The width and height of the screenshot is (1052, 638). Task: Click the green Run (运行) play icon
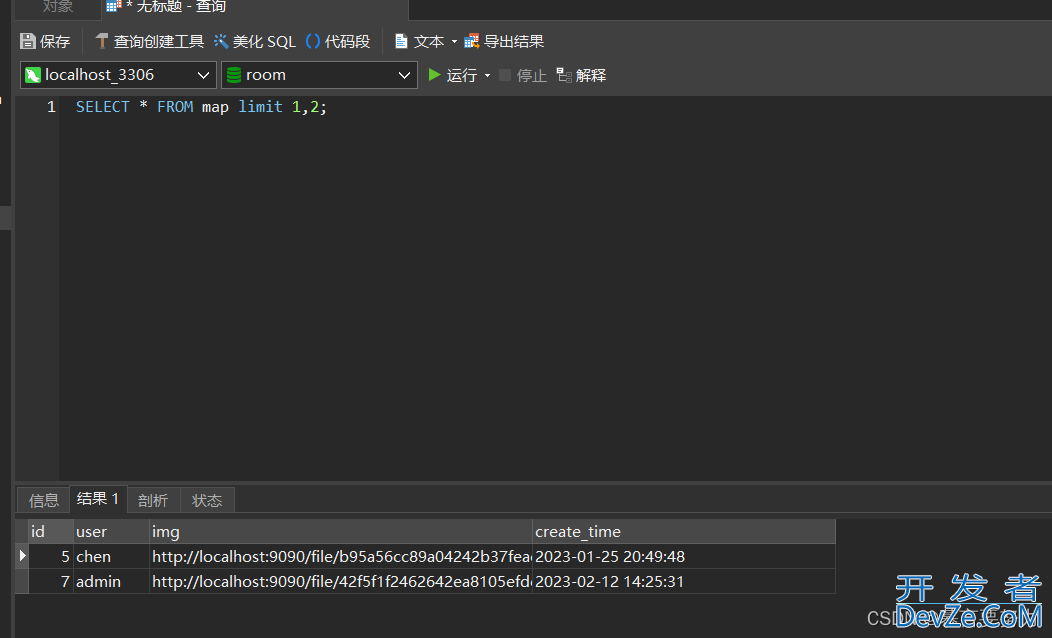[x=435, y=74]
